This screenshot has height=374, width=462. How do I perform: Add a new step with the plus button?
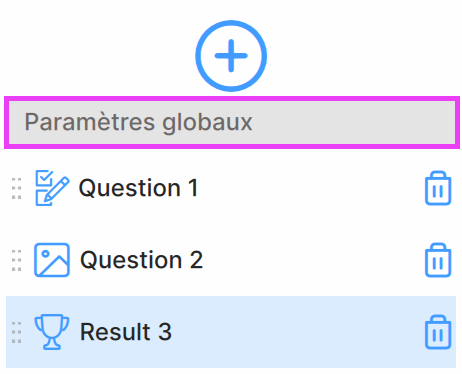pos(231,56)
